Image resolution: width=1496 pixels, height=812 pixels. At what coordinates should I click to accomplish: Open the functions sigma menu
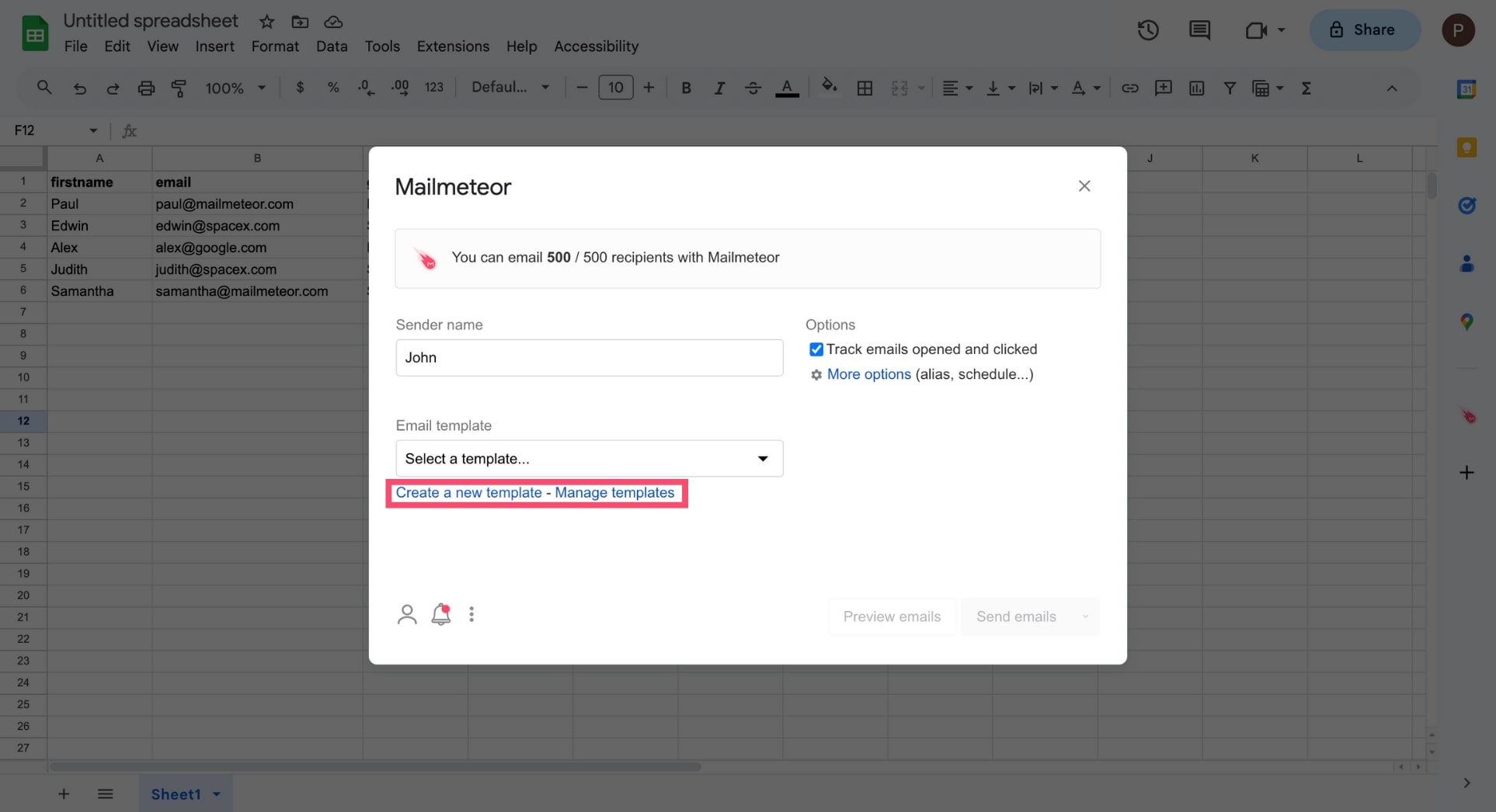1306,88
